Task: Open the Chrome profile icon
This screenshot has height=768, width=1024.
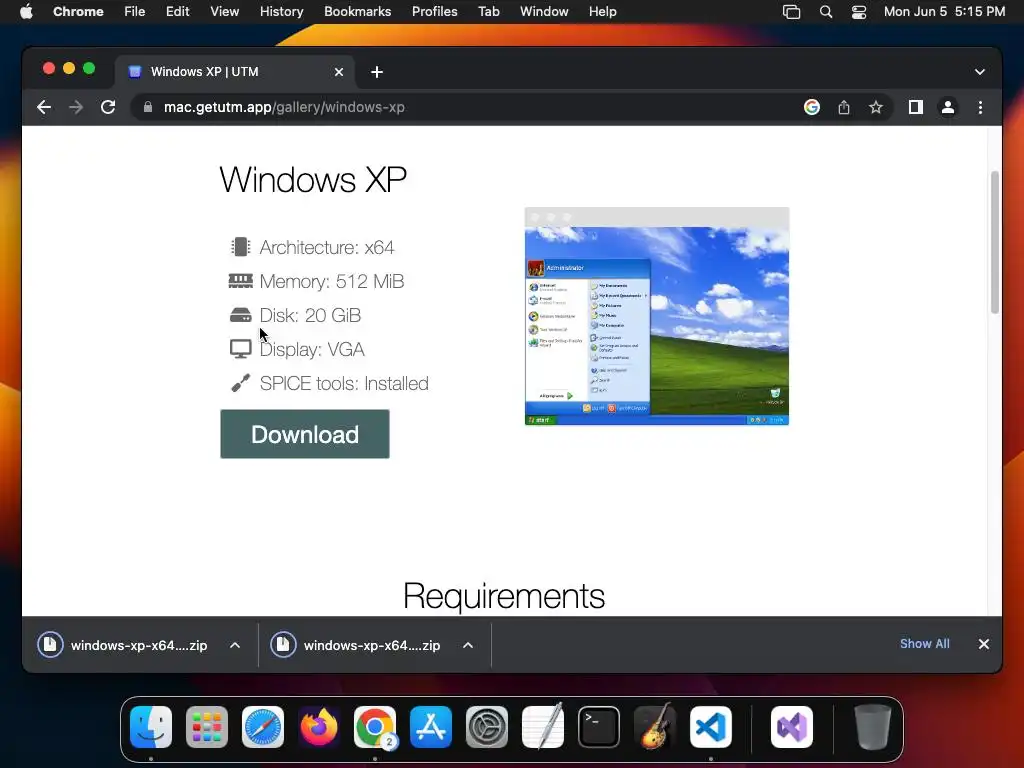Action: coord(948,107)
